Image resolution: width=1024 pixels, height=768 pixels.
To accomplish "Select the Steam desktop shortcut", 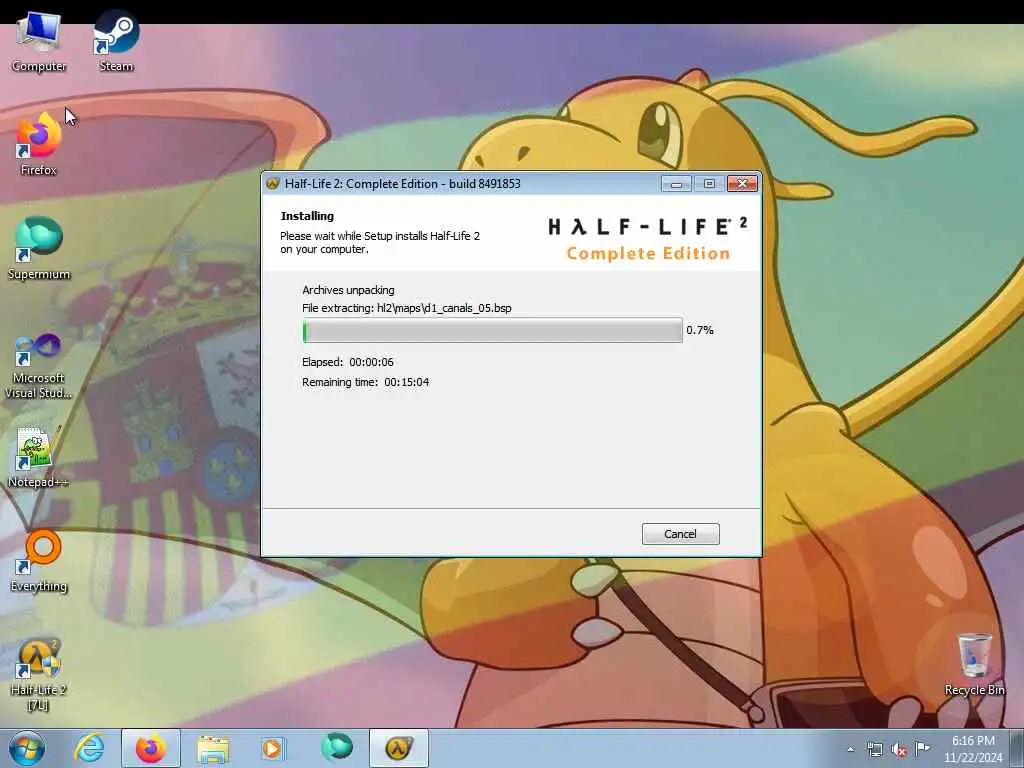I will click(x=116, y=41).
